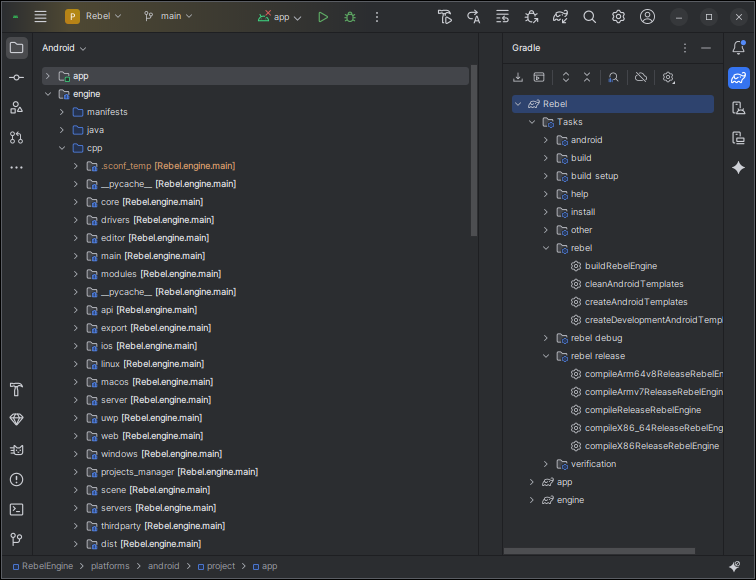Image resolution: width=756 pixels, height=580 pixels.
Task: Click RebelEngine breadcrumb
Action: click(x=43, y=566)
